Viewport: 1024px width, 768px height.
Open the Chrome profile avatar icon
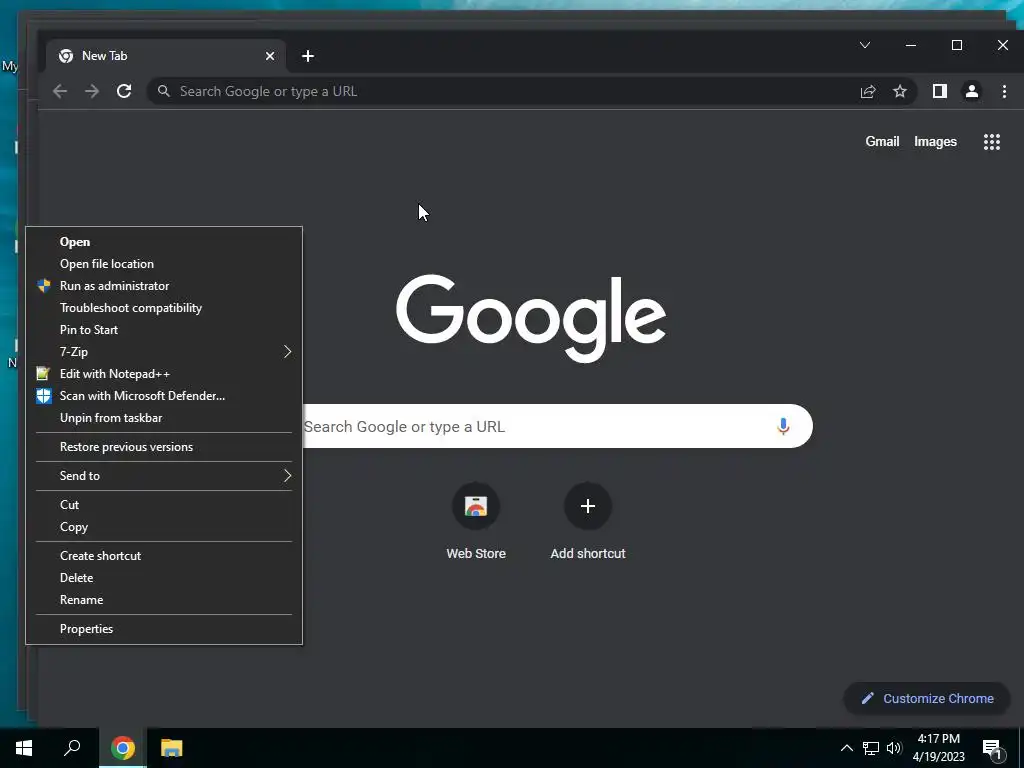972,91
